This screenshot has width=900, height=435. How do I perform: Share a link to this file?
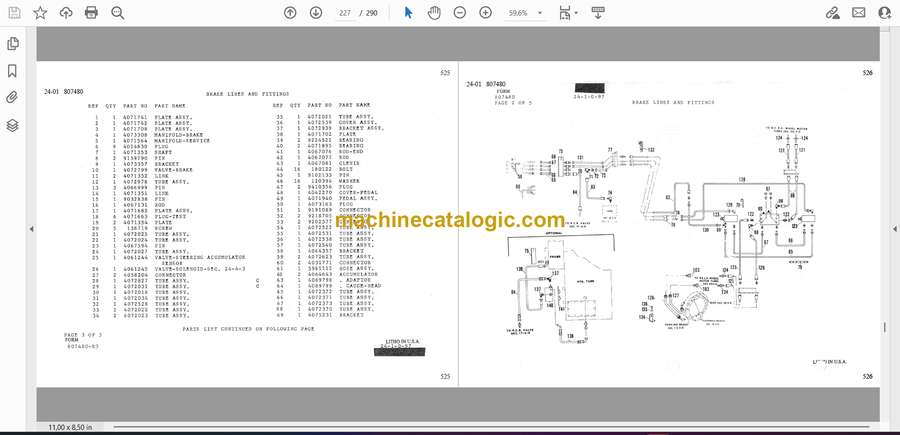(x=833, y=13)
